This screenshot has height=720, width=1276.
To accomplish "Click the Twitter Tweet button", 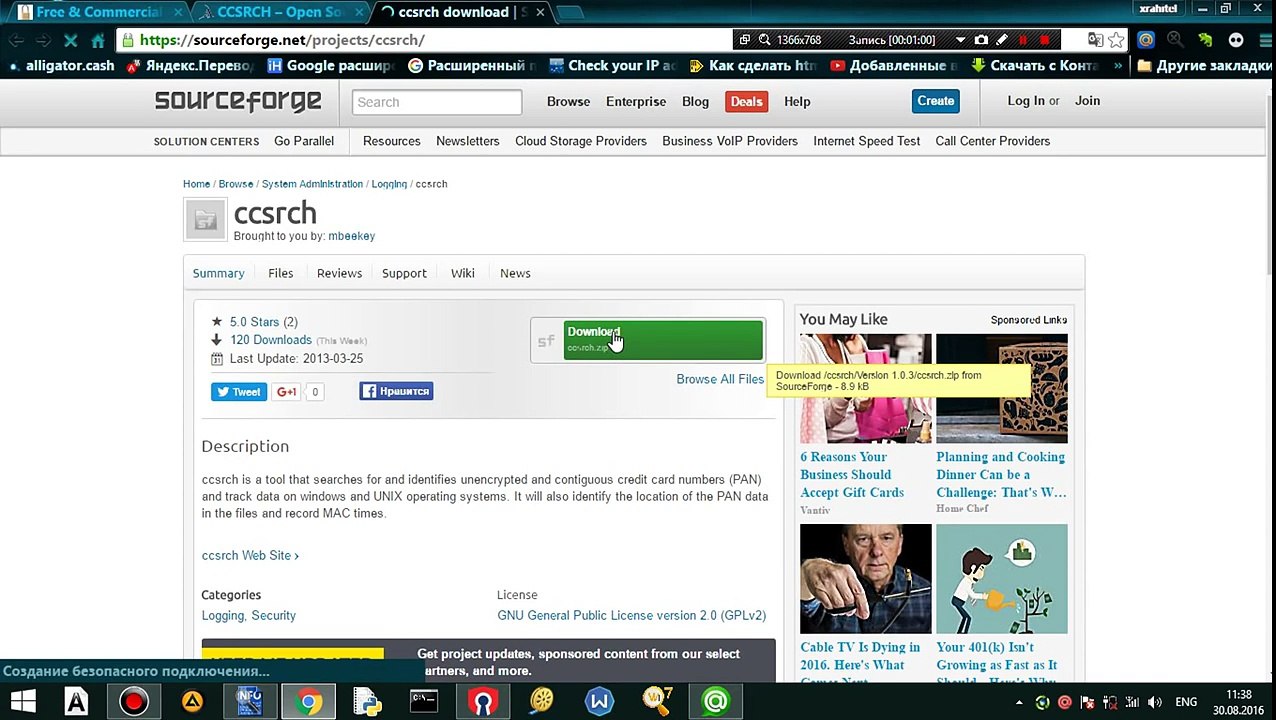I will pyautogui.click(x=238, y=392).
